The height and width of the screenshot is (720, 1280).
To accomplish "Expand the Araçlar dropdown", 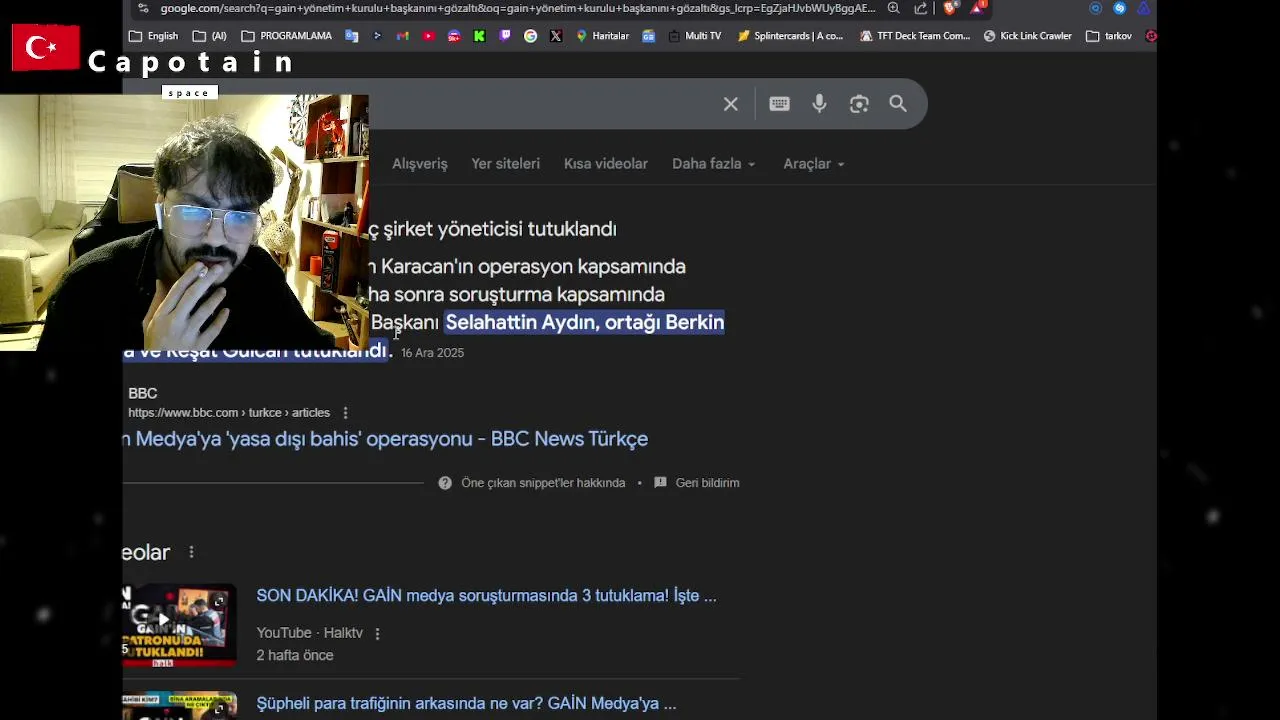I will (x=813, y=164).
